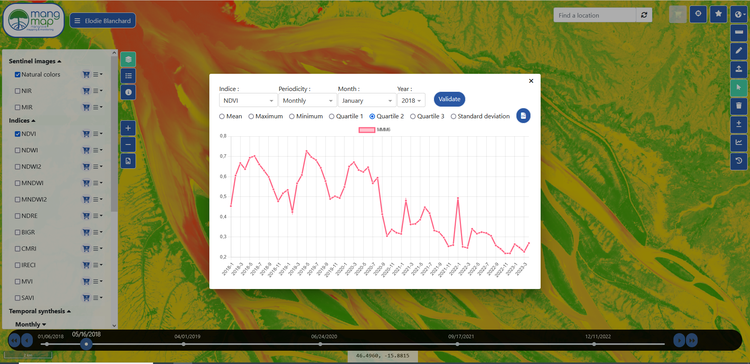
Task: Add SAVI layer to cart
Action: point(86,298)
